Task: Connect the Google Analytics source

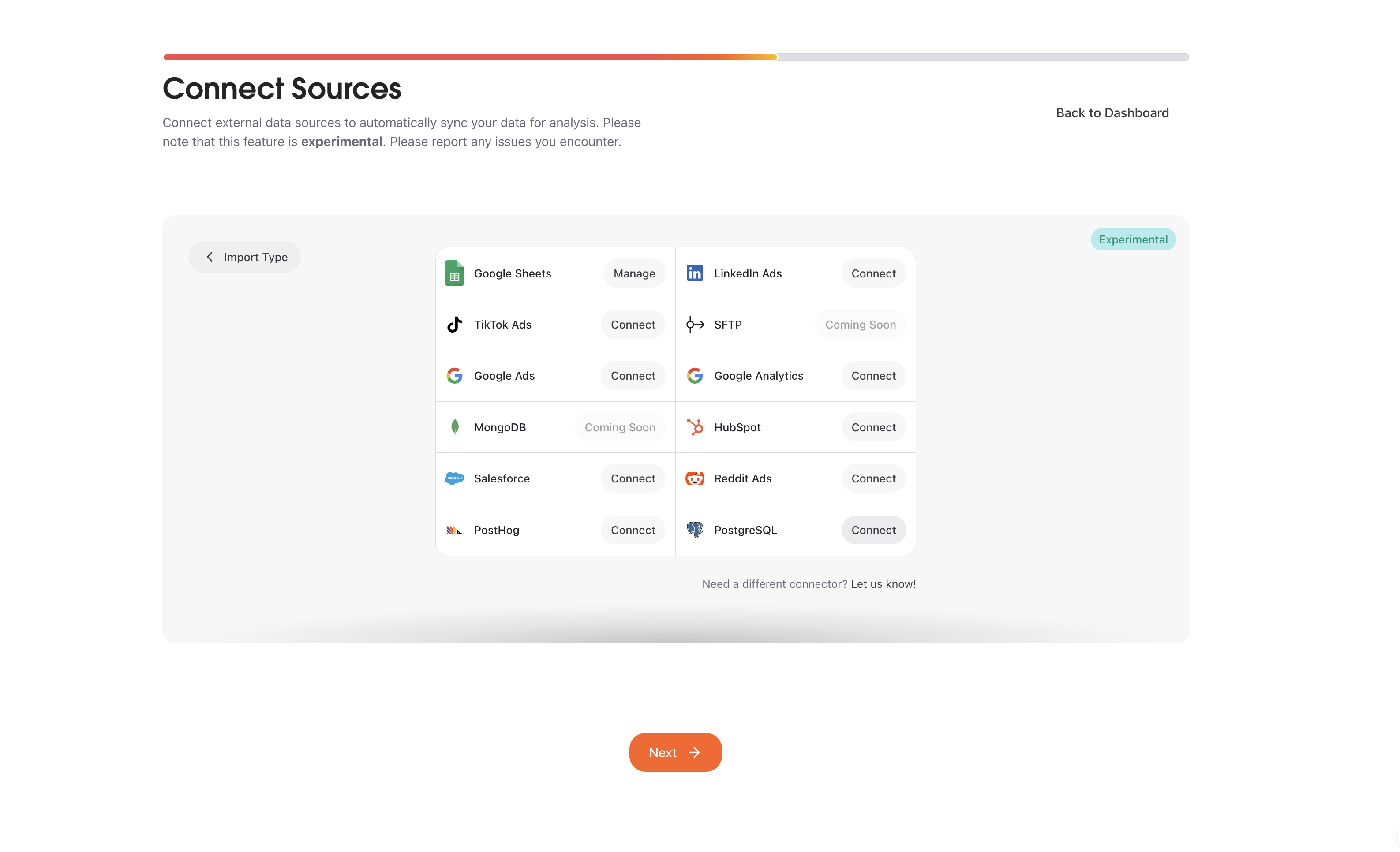Action: click(873, 375)
